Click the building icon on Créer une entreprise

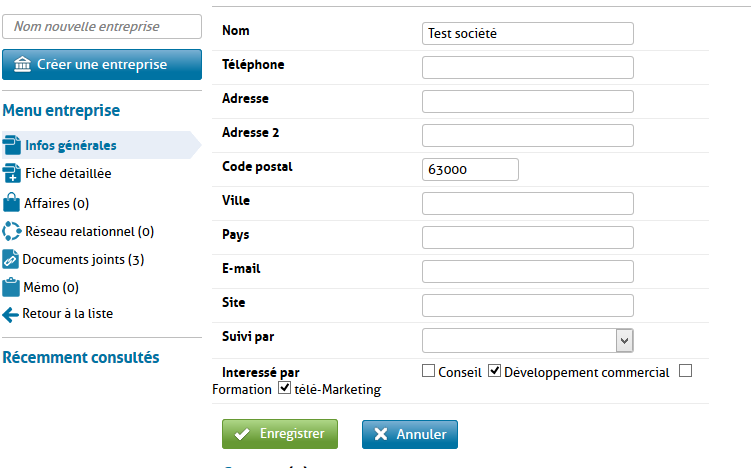point(22,64)
